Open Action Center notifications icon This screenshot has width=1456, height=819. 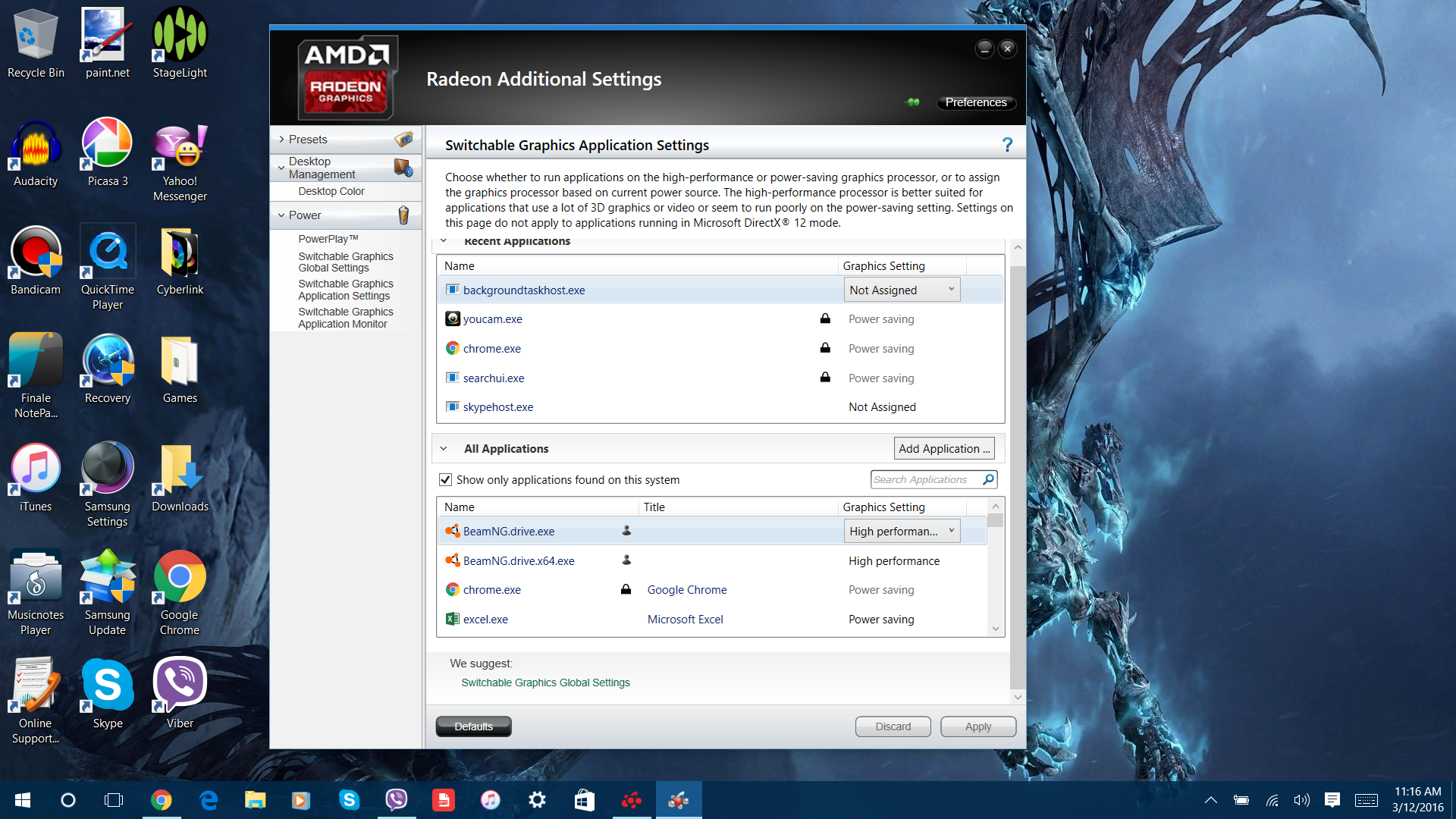[1332, 800]
